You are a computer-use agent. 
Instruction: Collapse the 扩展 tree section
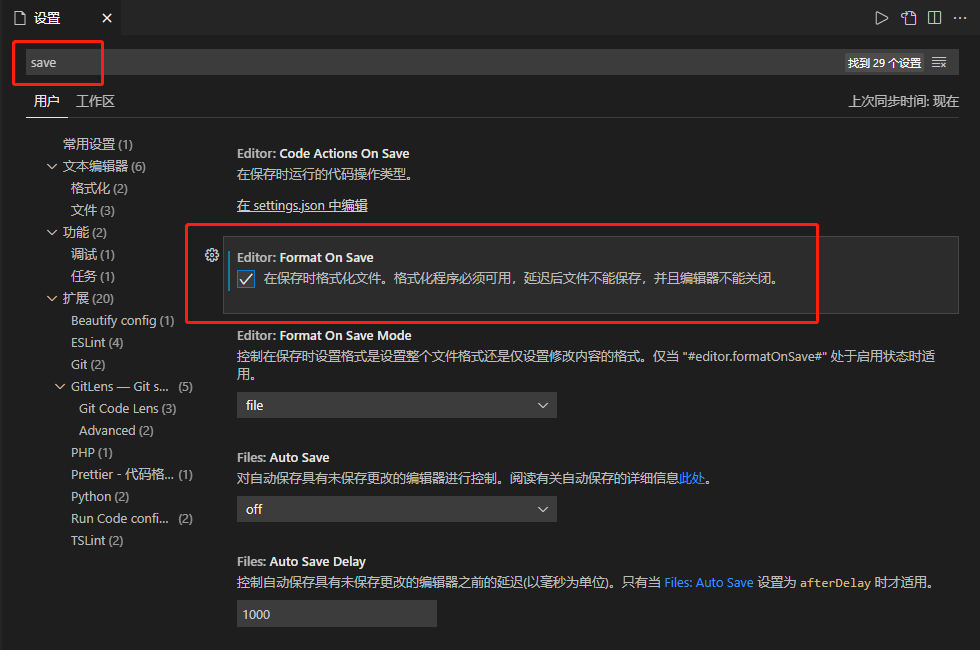point(52,298)
